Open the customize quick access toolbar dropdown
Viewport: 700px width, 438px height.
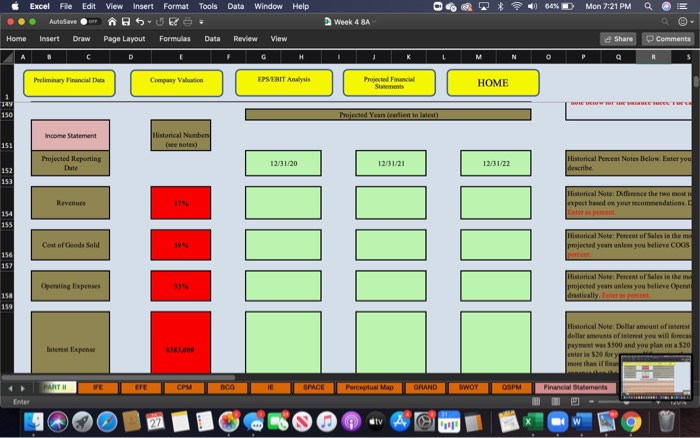pyautogui.click(x=201, y=21)
